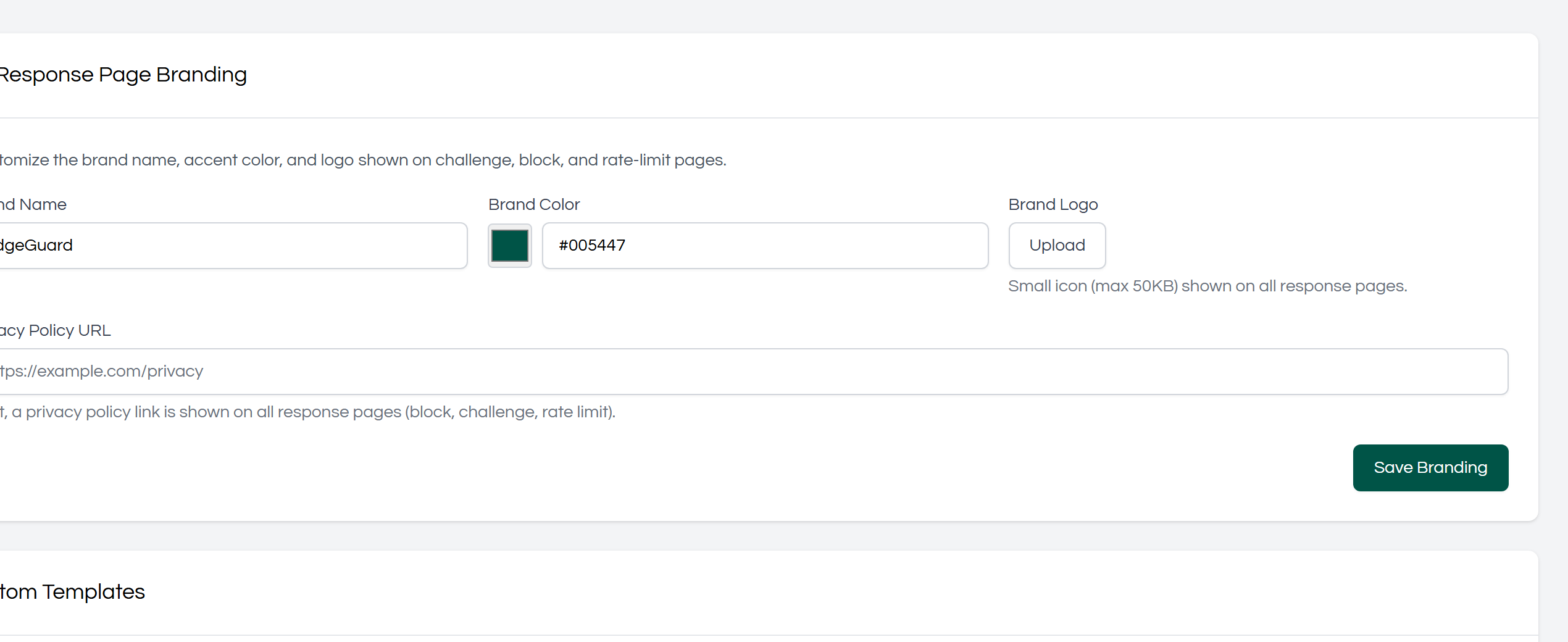Save the branding settings

1430,468
